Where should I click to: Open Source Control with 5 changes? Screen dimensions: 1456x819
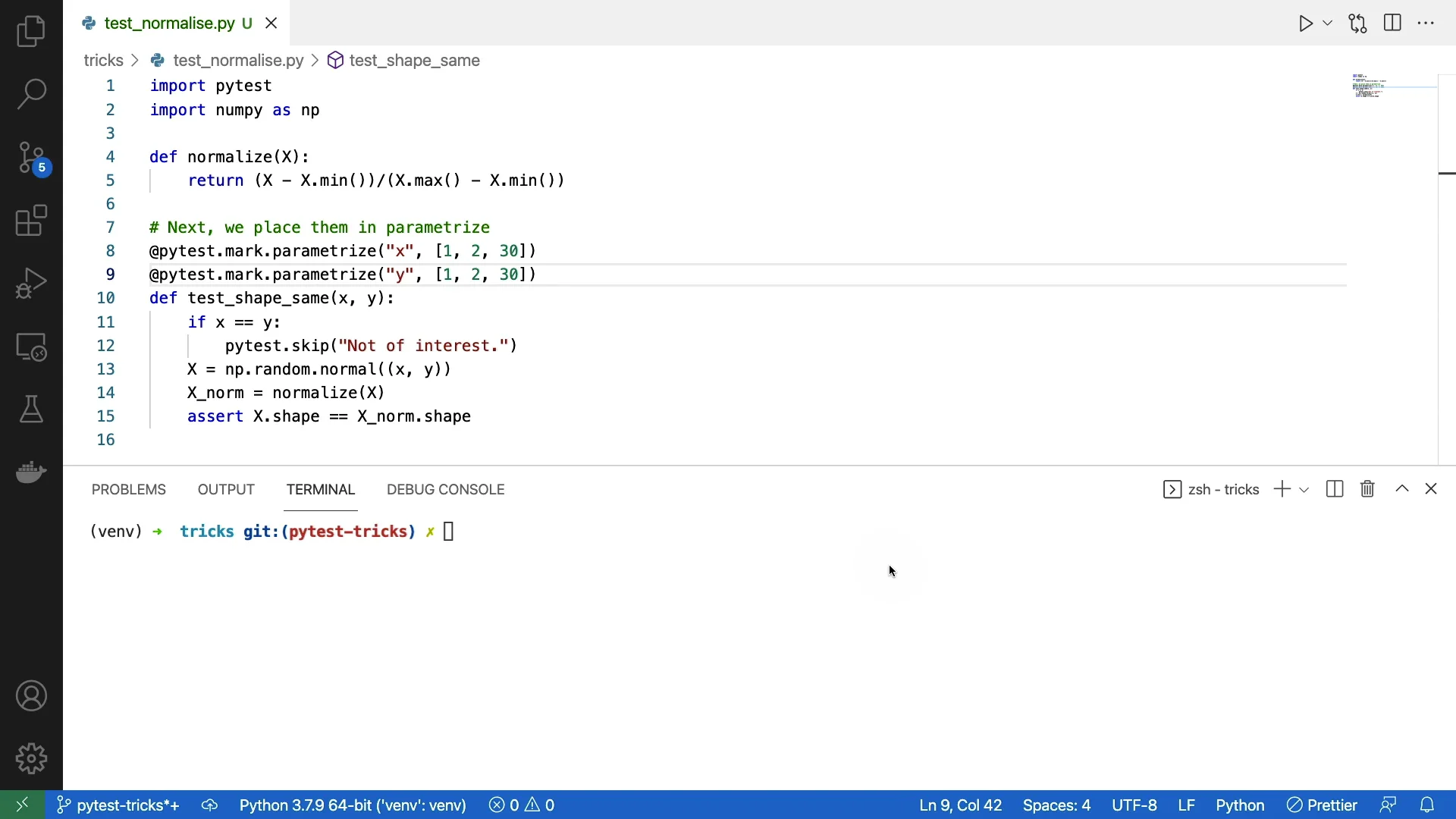[31, 158]
